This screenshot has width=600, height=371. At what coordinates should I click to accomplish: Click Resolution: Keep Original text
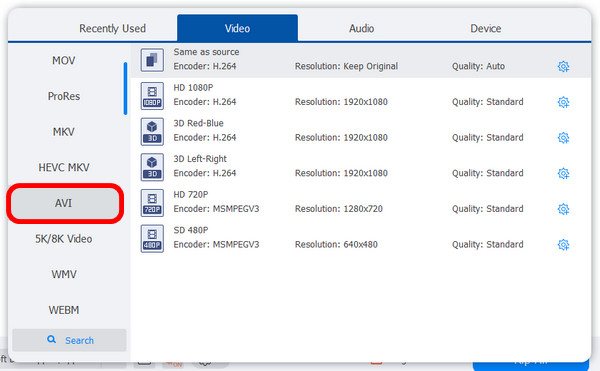pyautogui.click(x=346, y=66)
